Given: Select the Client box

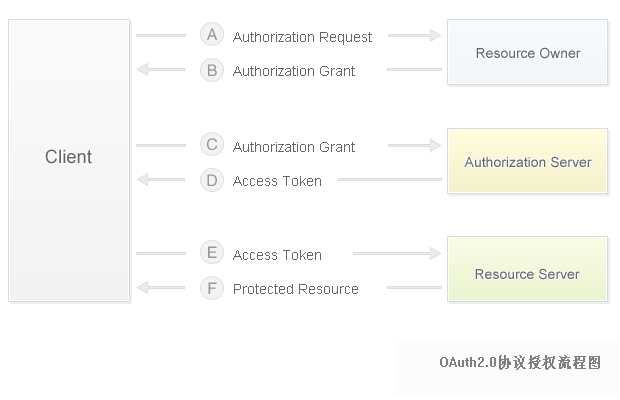Looking at the screenshot, I should 69,159.
